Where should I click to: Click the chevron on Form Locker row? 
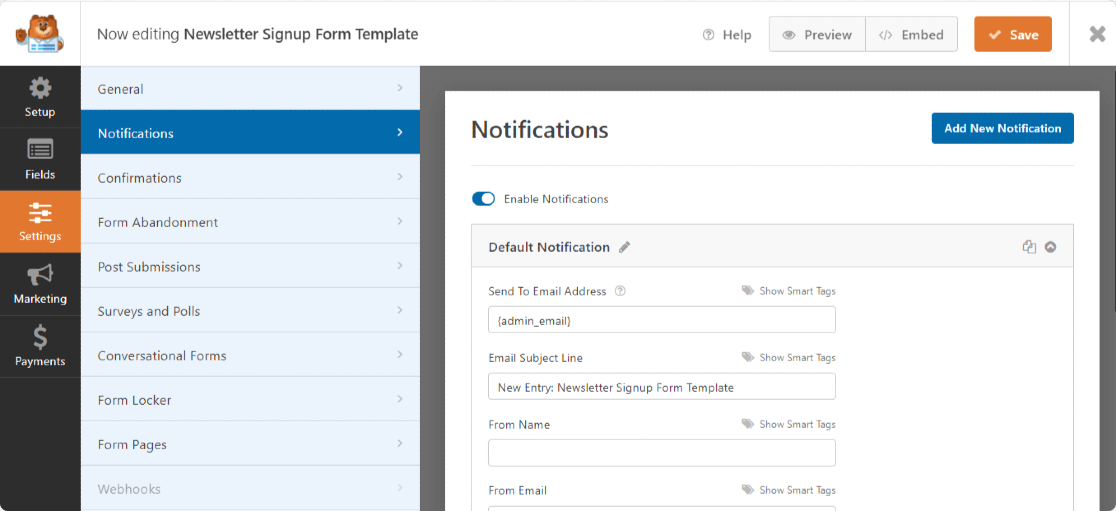(400, 399)
